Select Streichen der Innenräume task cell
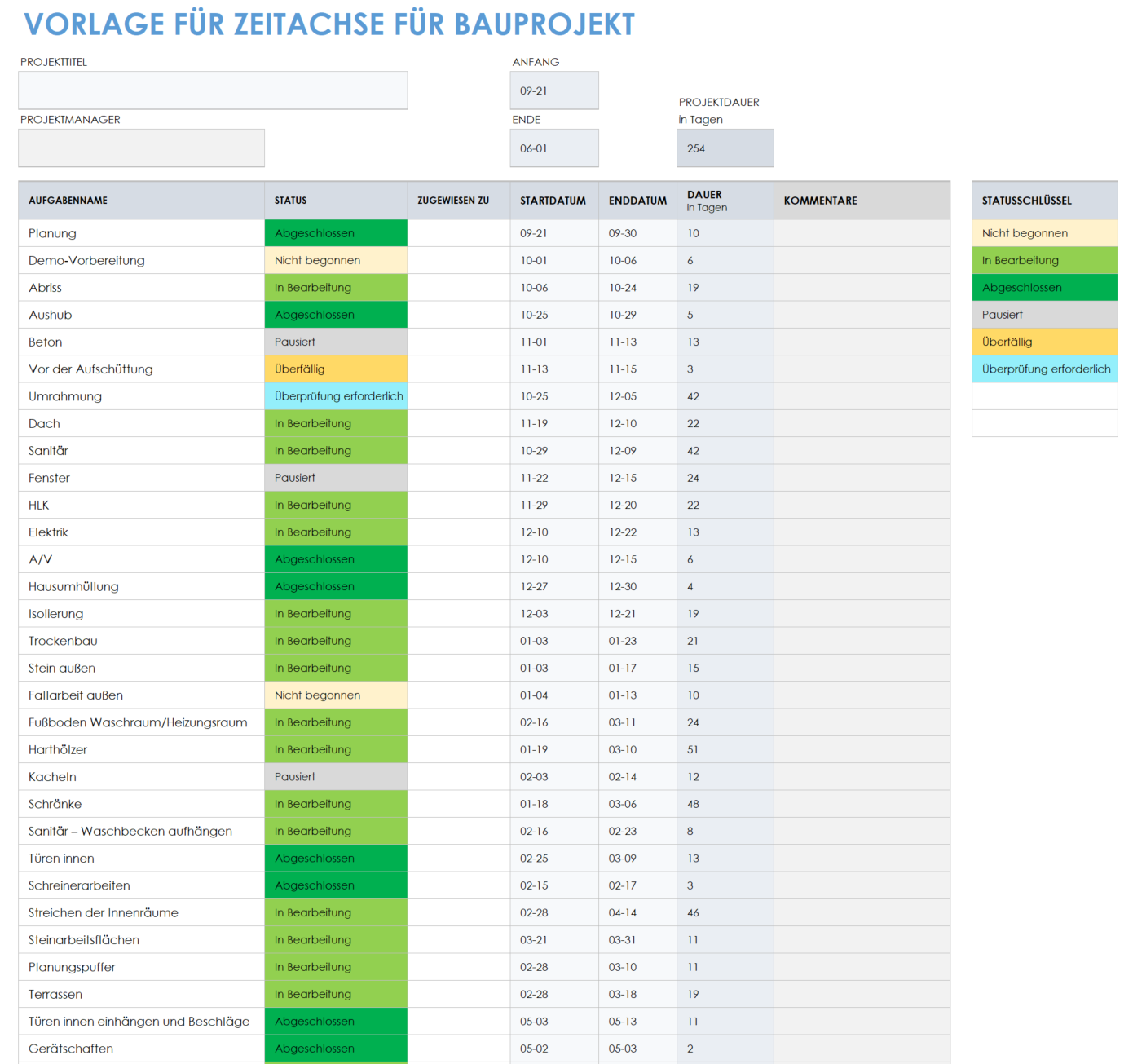Viewport: 1133px width, 1064px height. [142, 912]
